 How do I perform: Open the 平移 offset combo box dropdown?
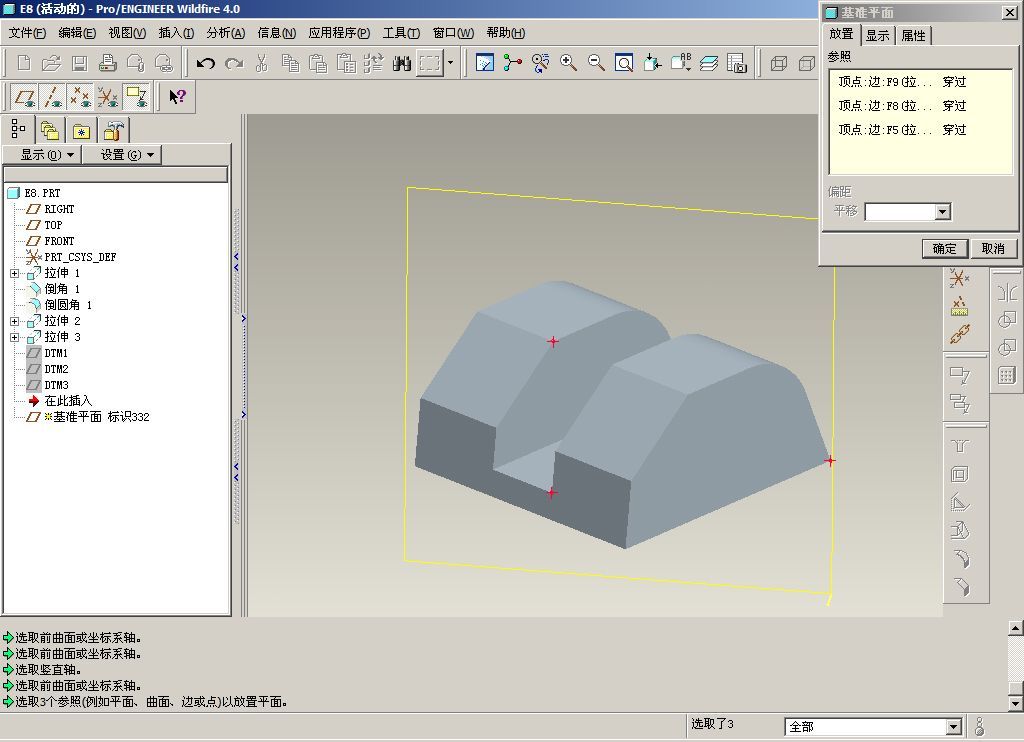(942, 212)
